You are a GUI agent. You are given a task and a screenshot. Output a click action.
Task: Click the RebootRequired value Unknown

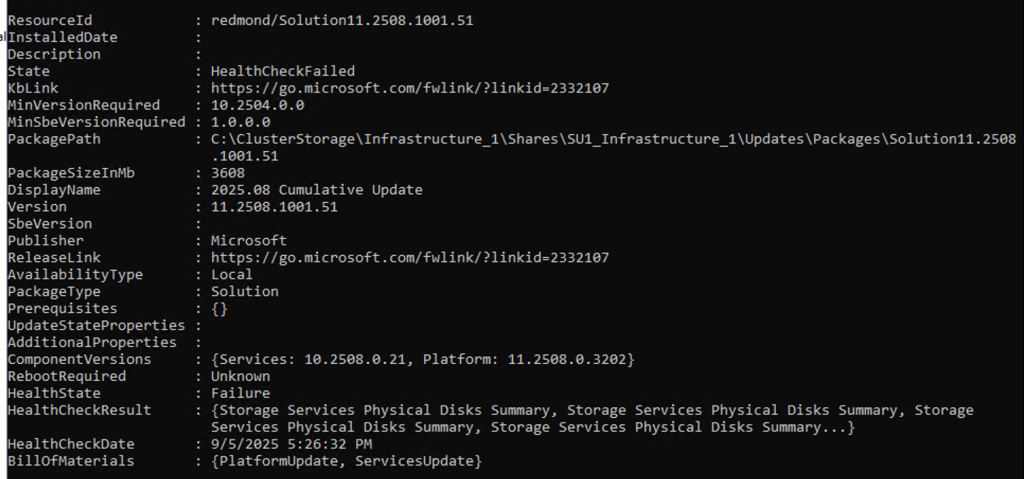[240, 376]
